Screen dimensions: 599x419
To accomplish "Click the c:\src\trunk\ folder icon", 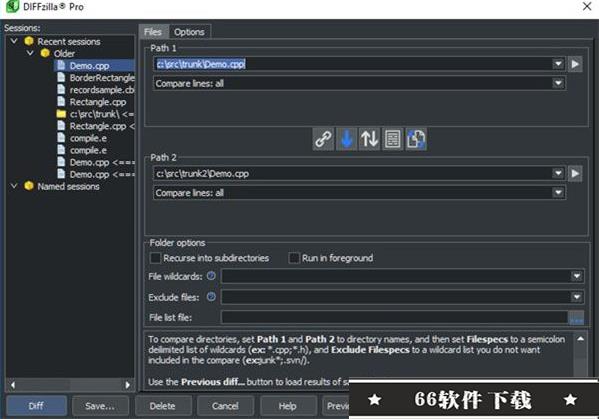I will tap(61, 114).
